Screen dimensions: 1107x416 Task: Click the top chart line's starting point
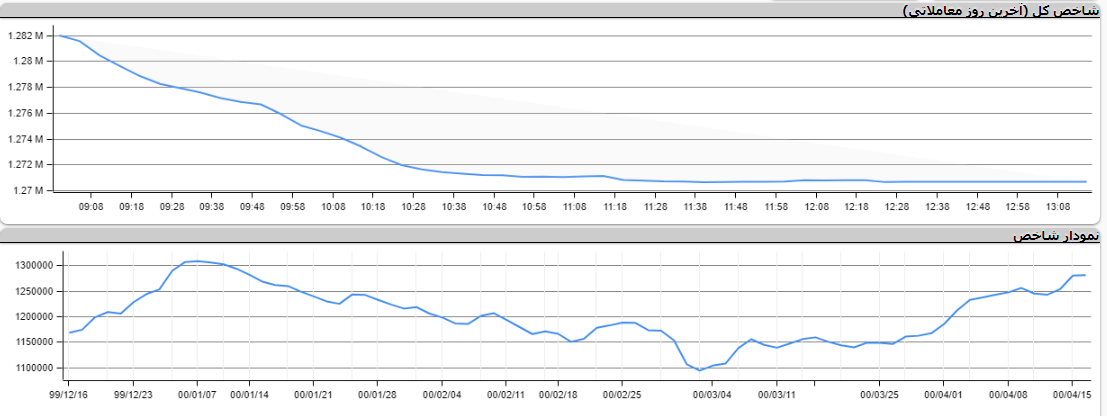[61, 36]
